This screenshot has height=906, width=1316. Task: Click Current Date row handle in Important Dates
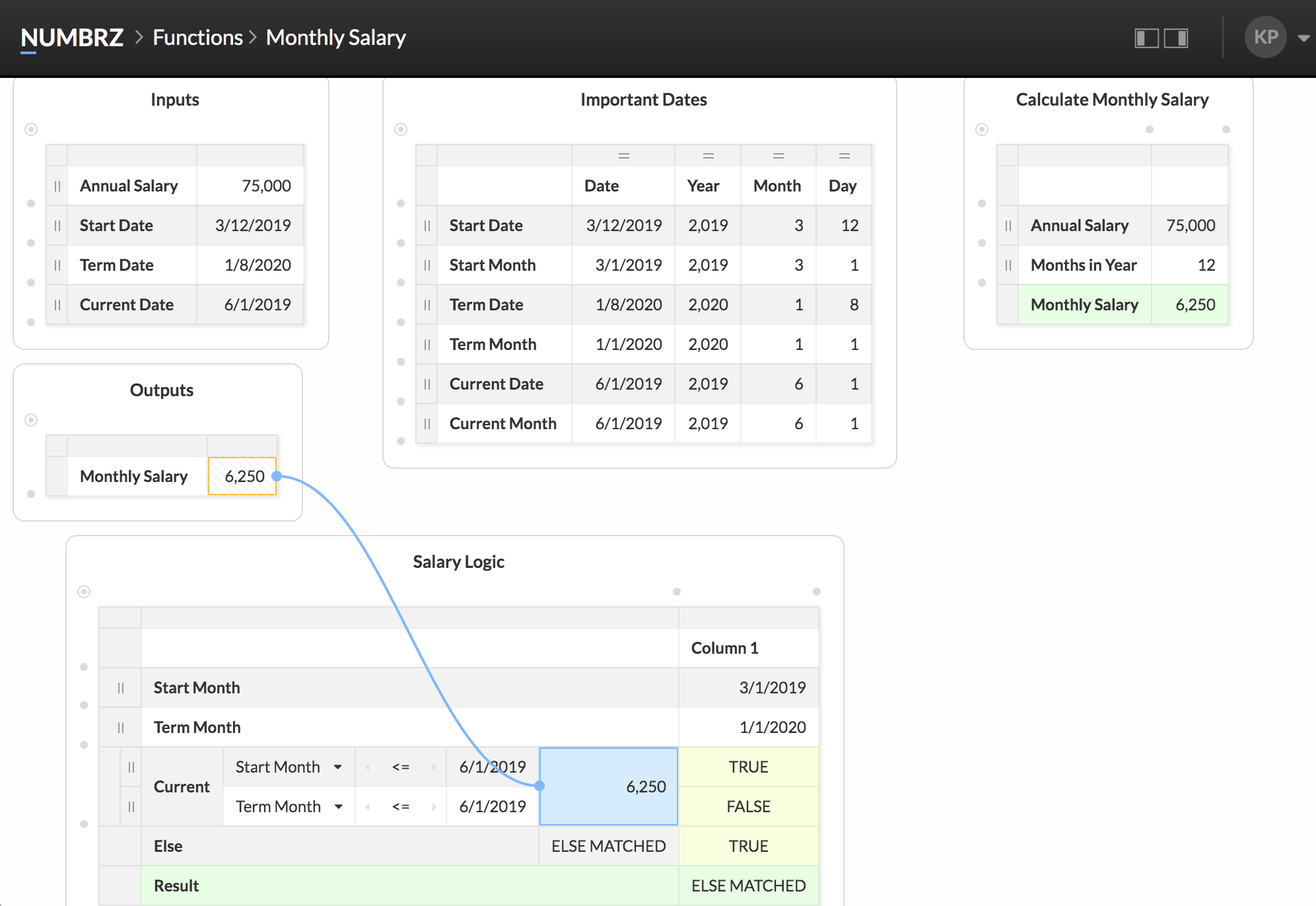427,384
